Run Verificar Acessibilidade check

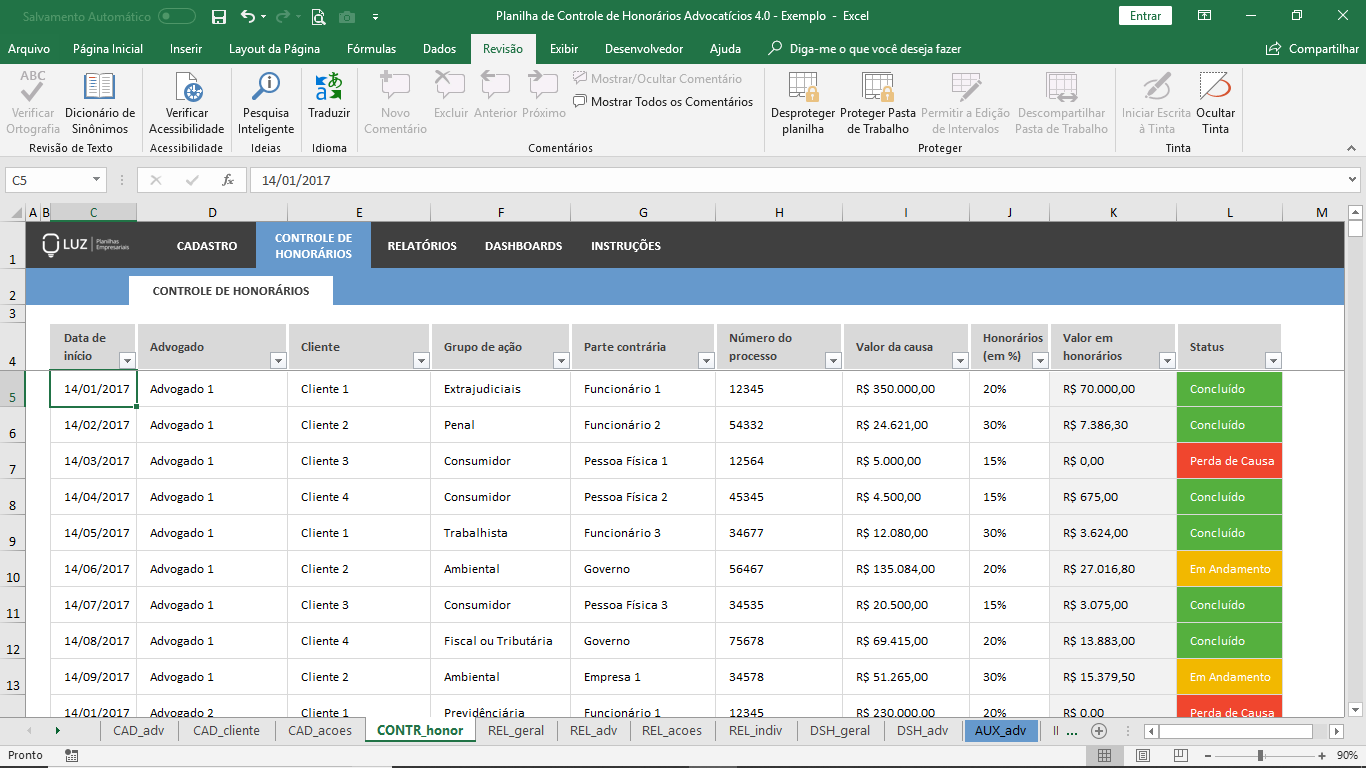(187, 103)
